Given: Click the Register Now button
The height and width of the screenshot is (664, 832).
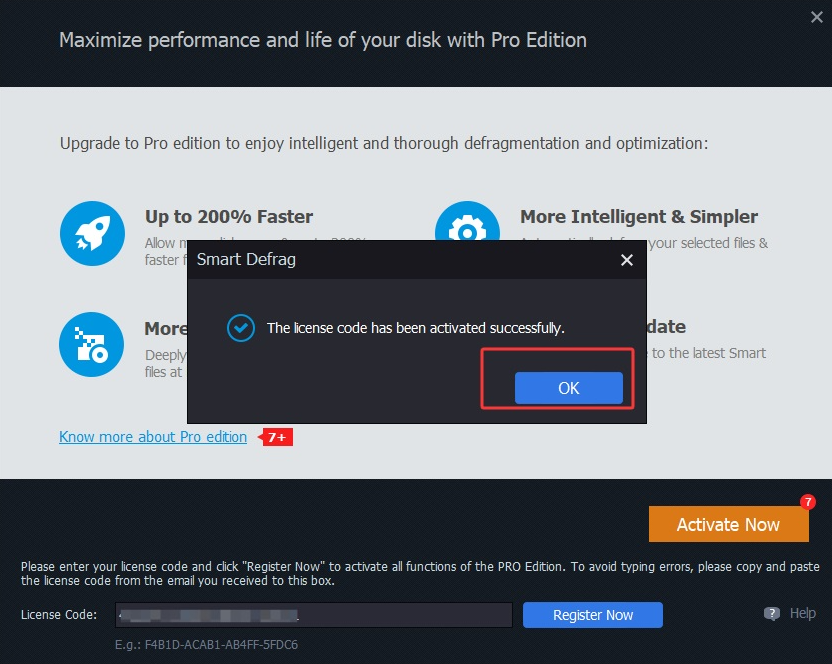Looking at the screenshot, I should click(592, 615).
